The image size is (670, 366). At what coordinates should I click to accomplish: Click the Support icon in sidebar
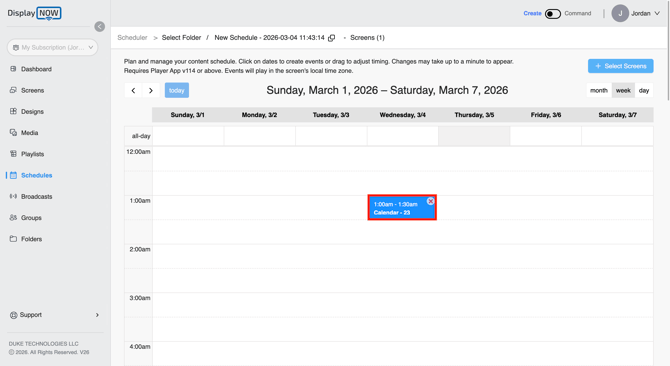13,315
